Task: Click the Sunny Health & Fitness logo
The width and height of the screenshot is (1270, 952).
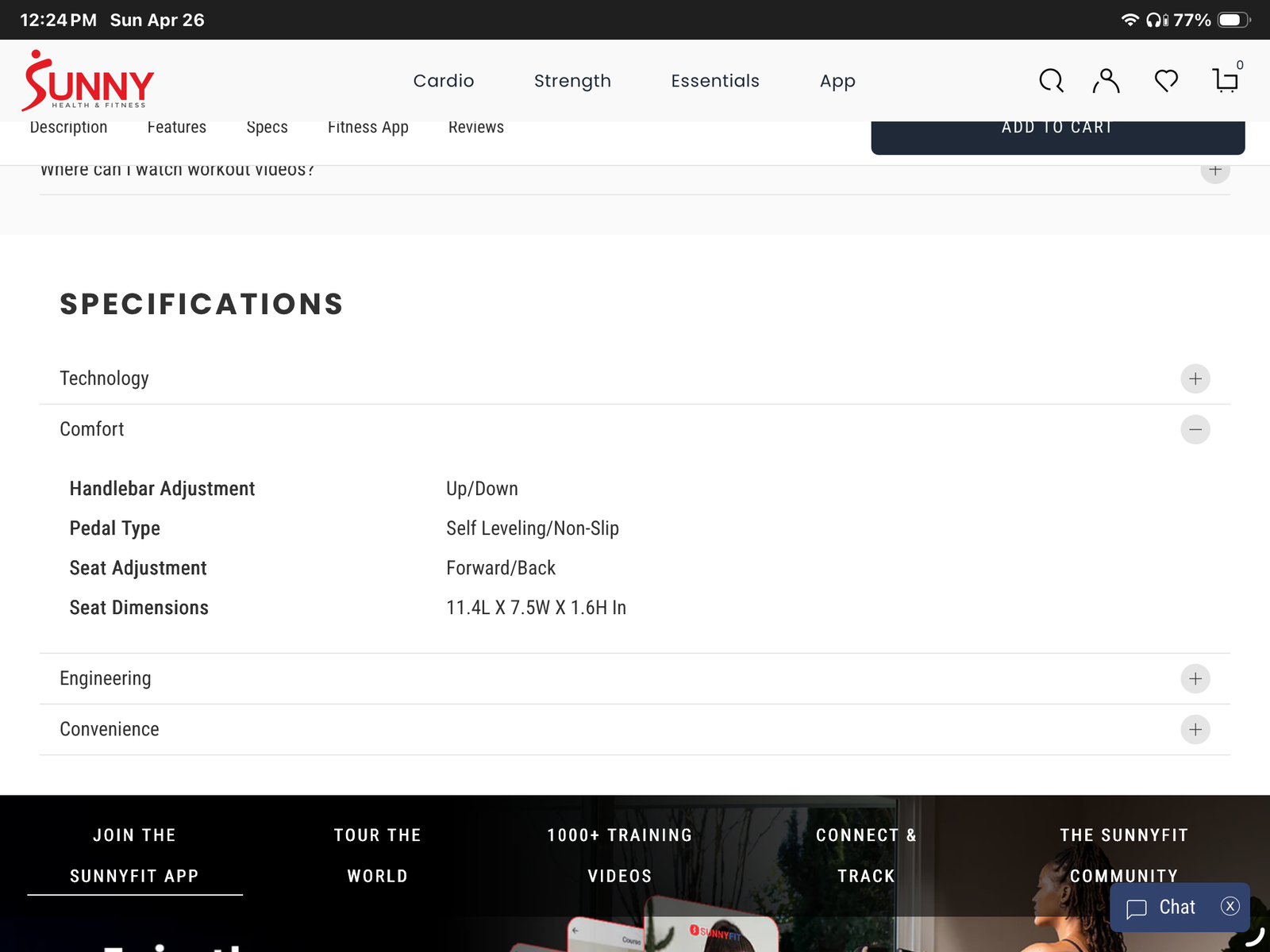Action: tap(88, 81)
